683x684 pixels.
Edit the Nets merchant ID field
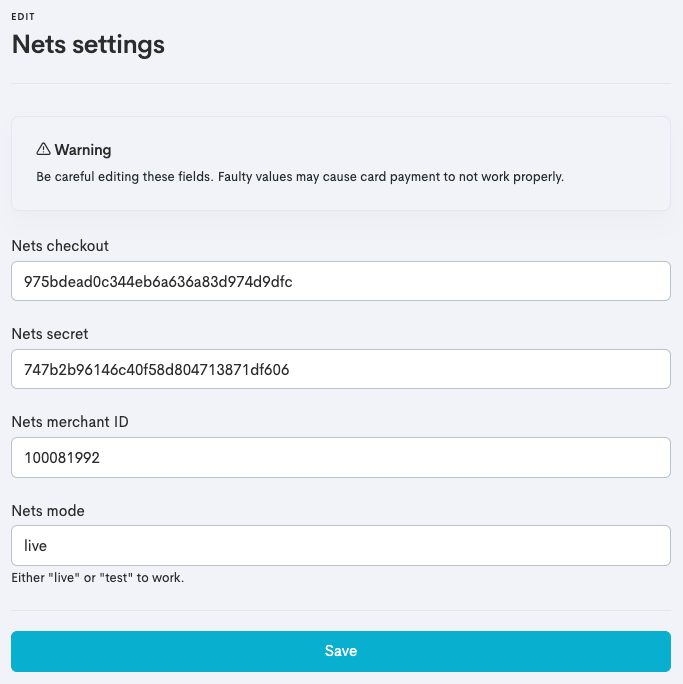pos(341,457)
